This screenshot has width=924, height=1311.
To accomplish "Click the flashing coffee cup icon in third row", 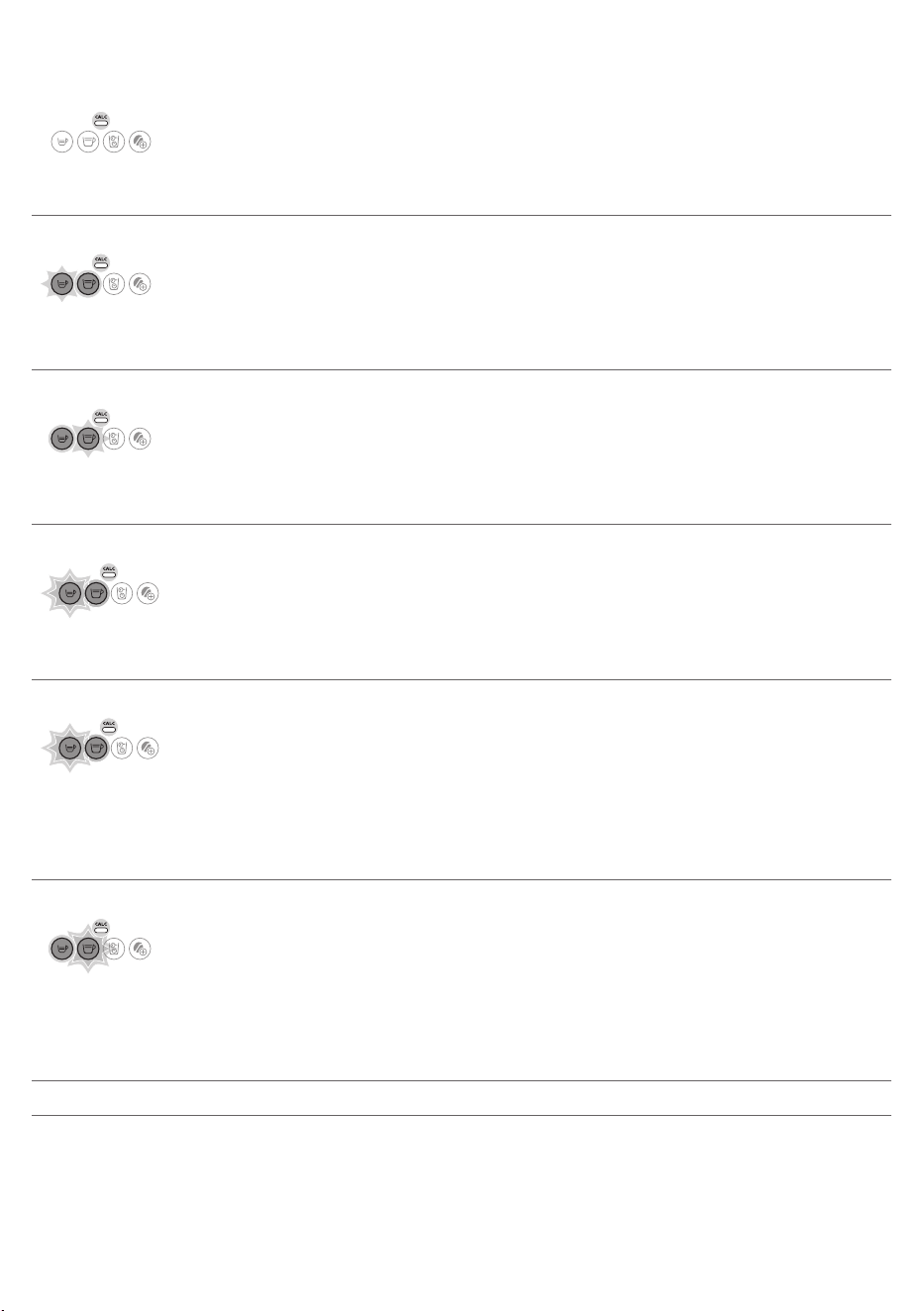I will (x=88, y=439).
